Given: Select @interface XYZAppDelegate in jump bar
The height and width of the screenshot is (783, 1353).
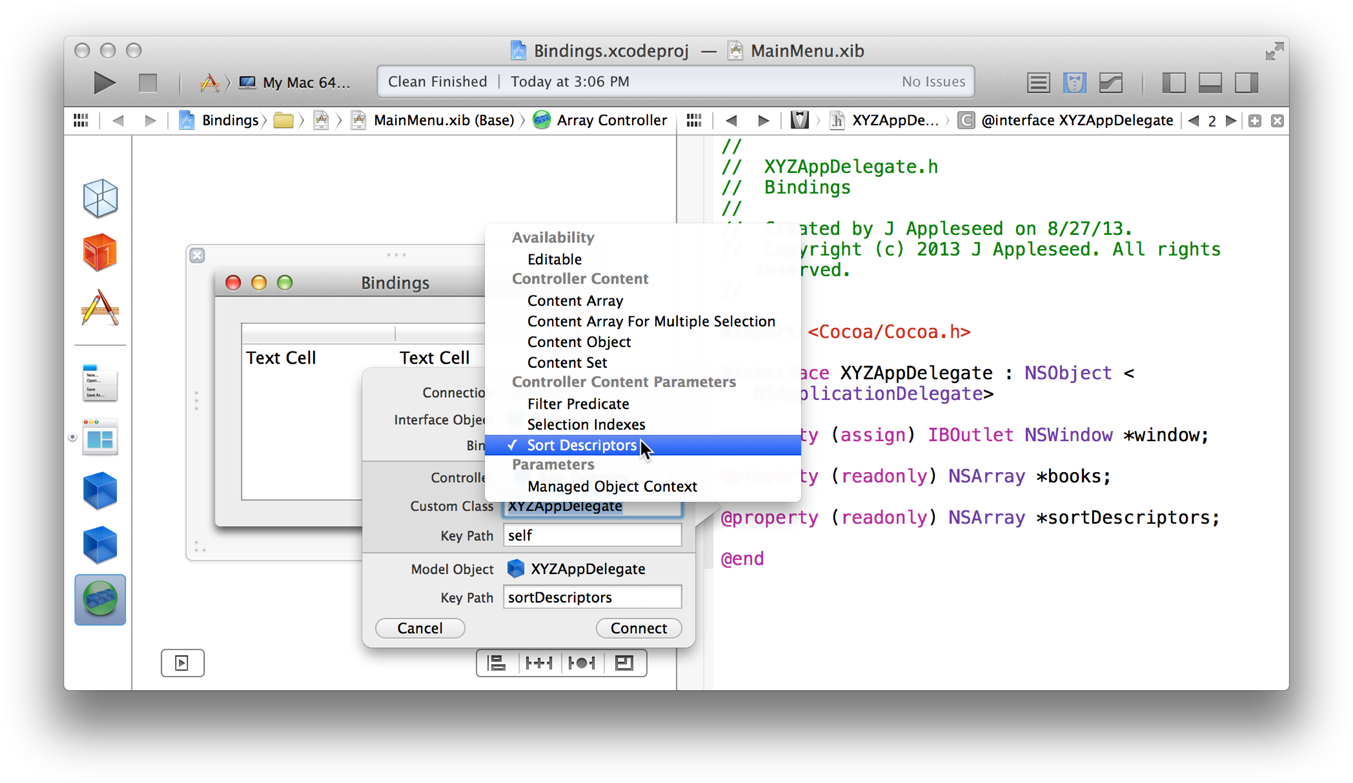Looking at the screenshot, I should point(1066,120).
